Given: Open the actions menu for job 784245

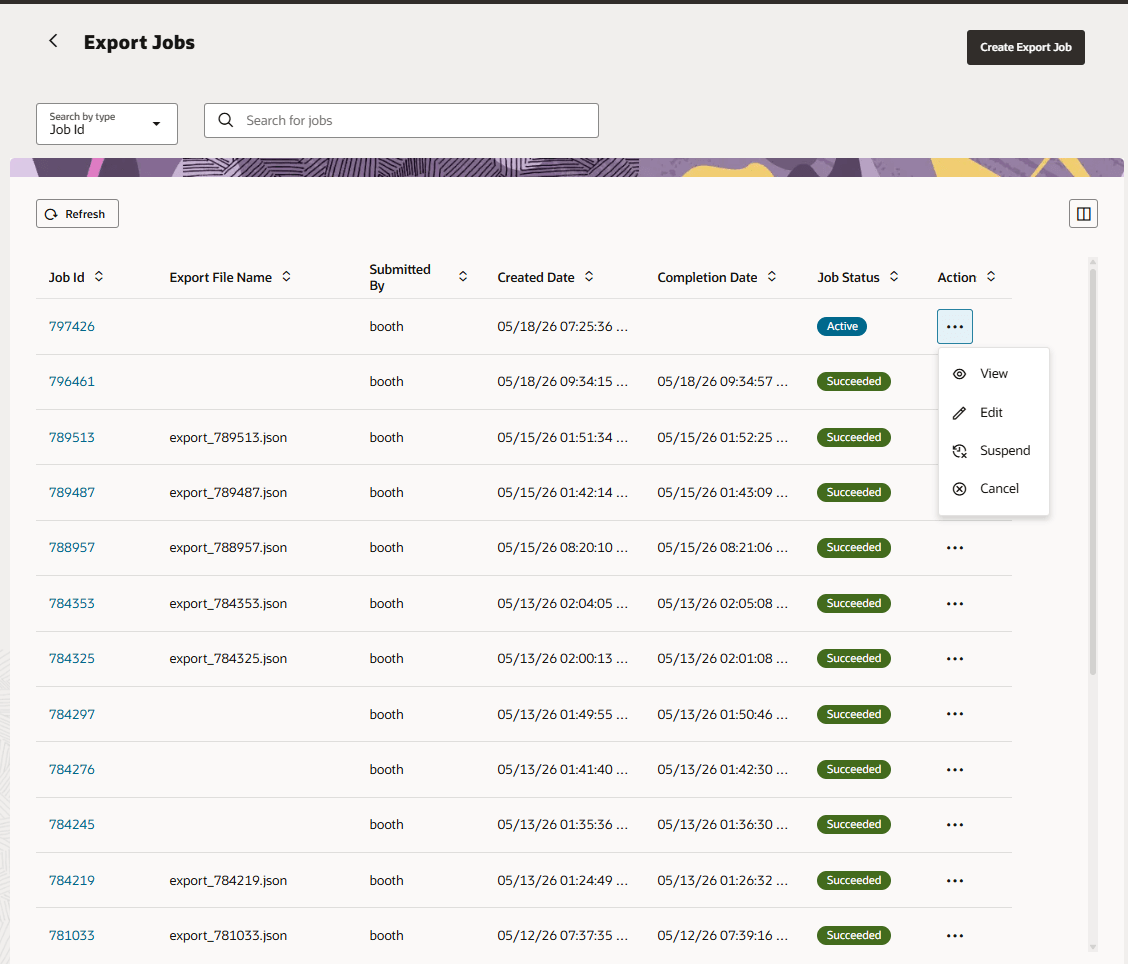Looking at the screenshot, I should (955, 824).
